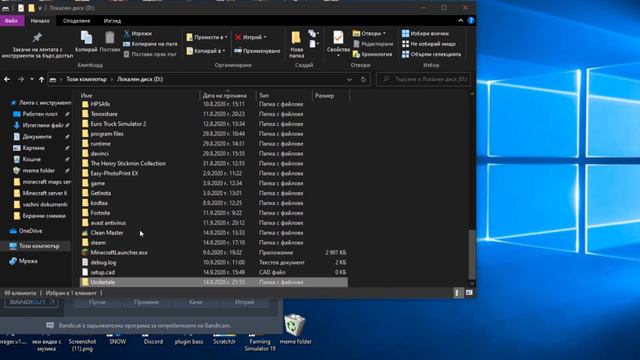Image resolution: width=640 pixels, height=360 pixels.
Task: Click Не избирай нищо (Select none)
Action: [x=429, y=44]
